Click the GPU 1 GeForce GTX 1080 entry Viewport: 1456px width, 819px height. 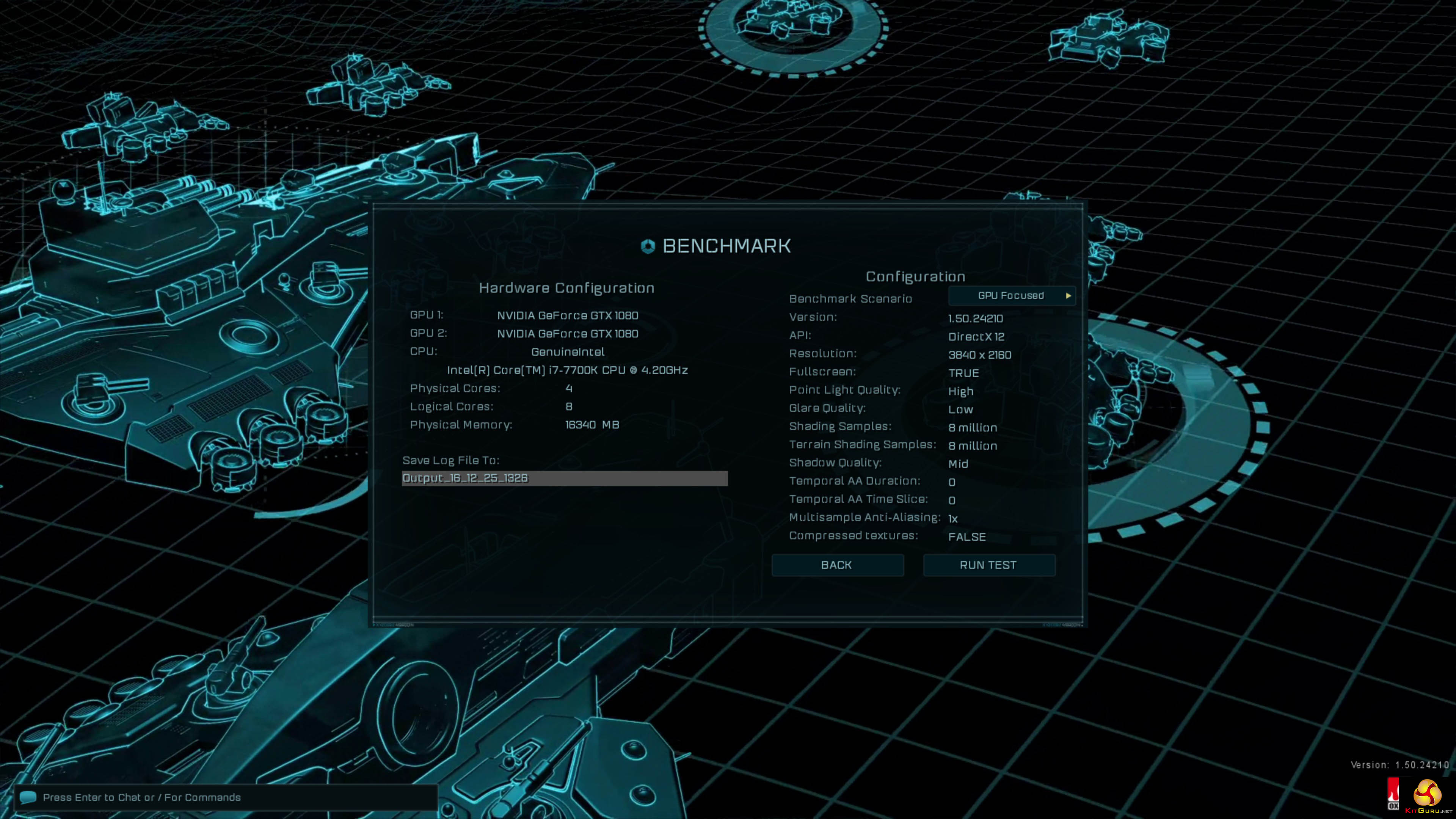pyautogui.click(x=568, y=315)
